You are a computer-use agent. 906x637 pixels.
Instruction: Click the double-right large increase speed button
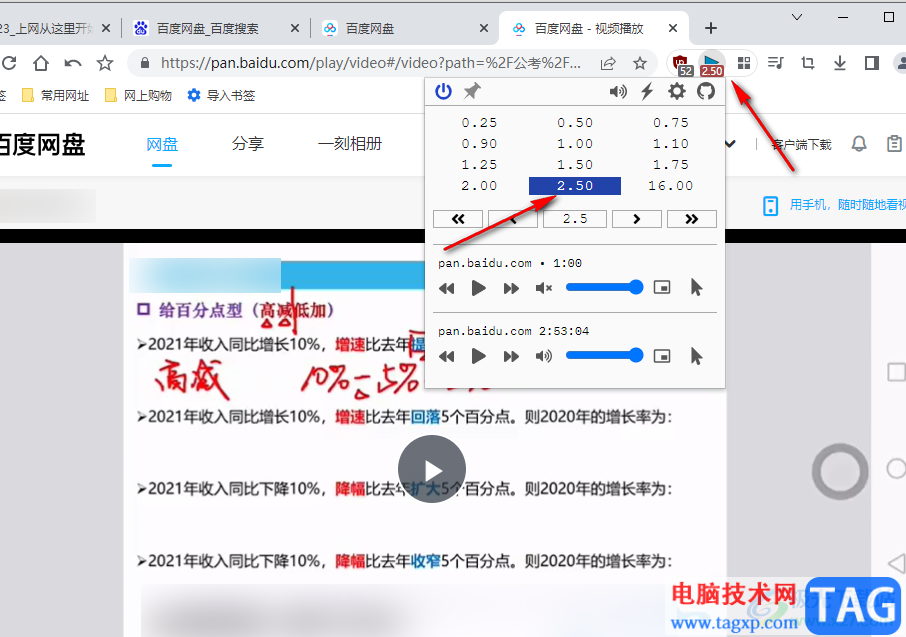pos(692,219)
